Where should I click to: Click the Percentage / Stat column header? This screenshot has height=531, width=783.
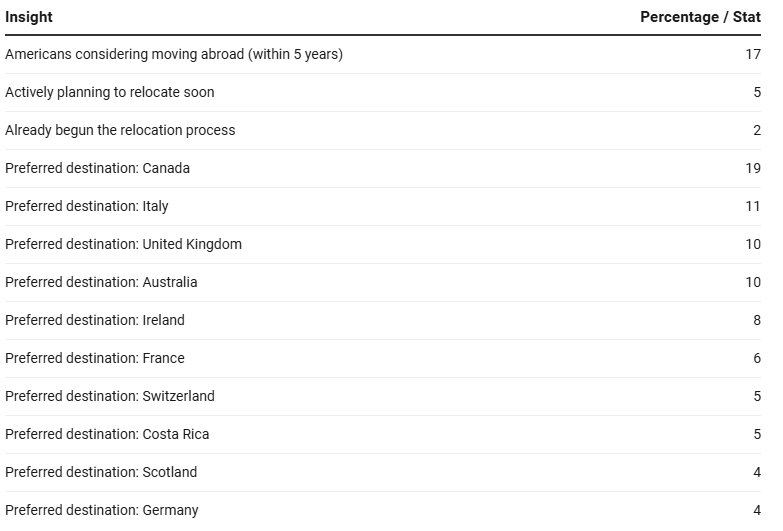(x=700, y=17)
